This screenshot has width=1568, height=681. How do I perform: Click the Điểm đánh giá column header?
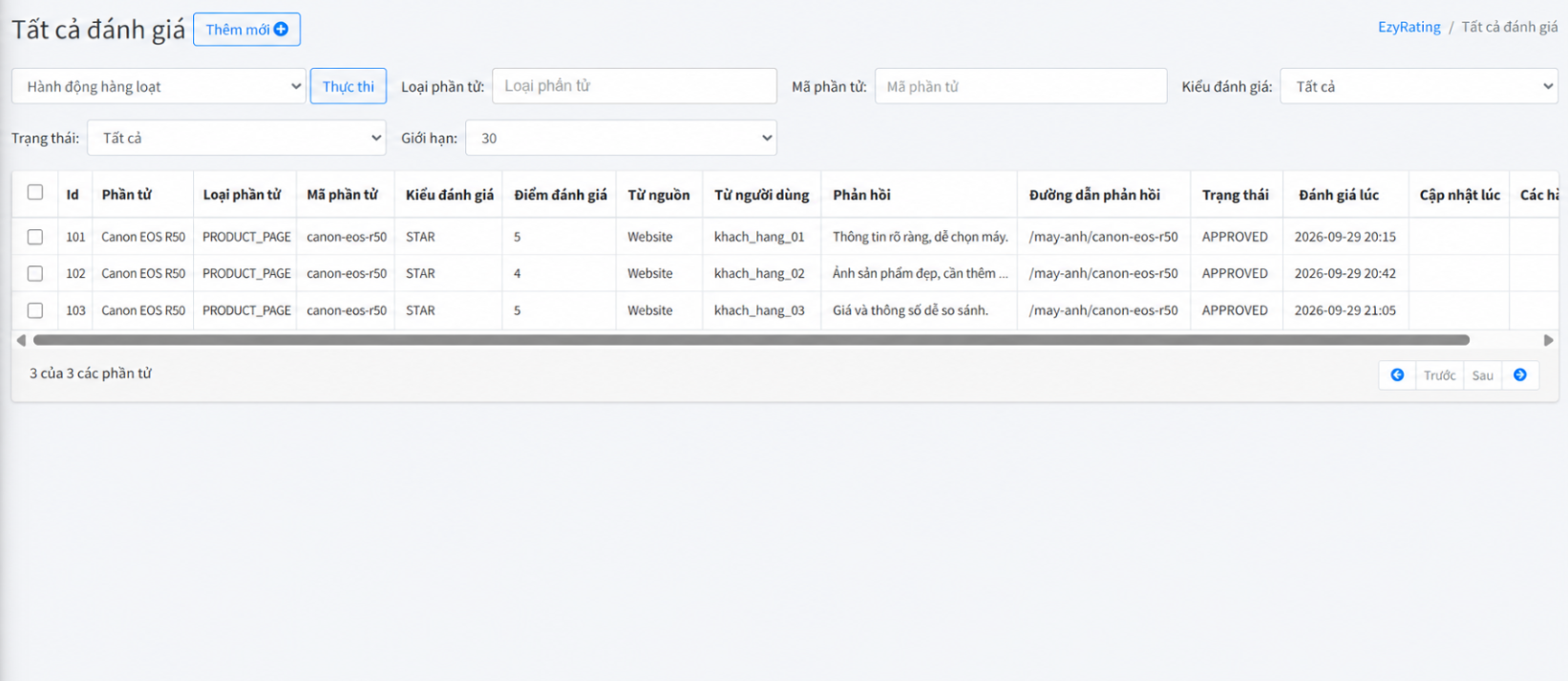pos(561,195)
